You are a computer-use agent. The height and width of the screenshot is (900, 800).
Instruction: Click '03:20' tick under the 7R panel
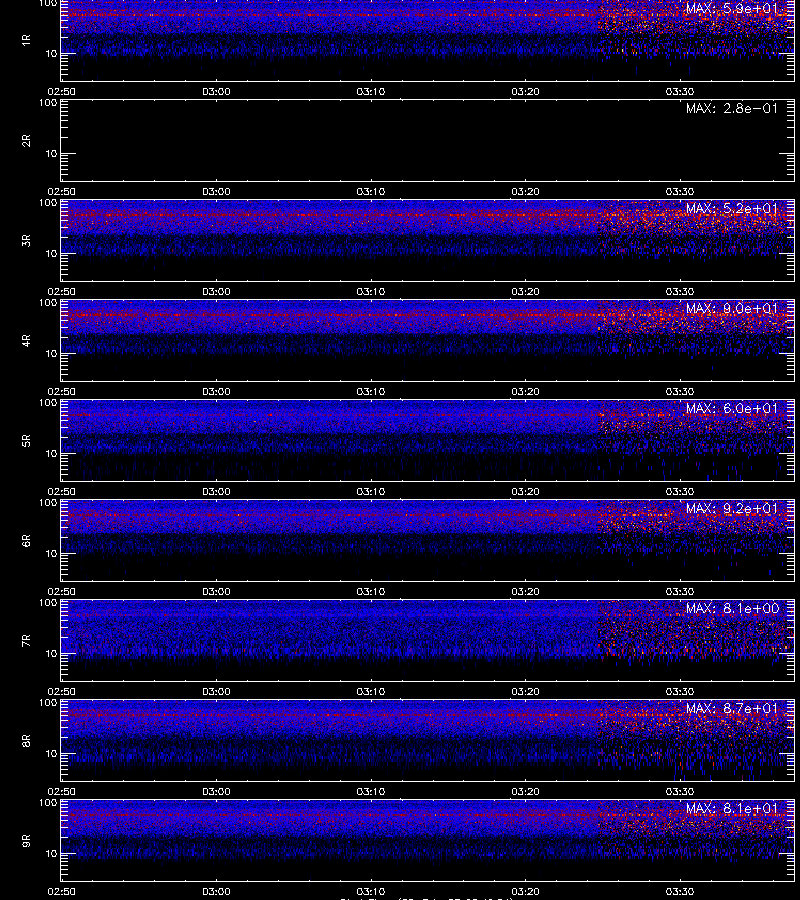(x=526, y=691)
